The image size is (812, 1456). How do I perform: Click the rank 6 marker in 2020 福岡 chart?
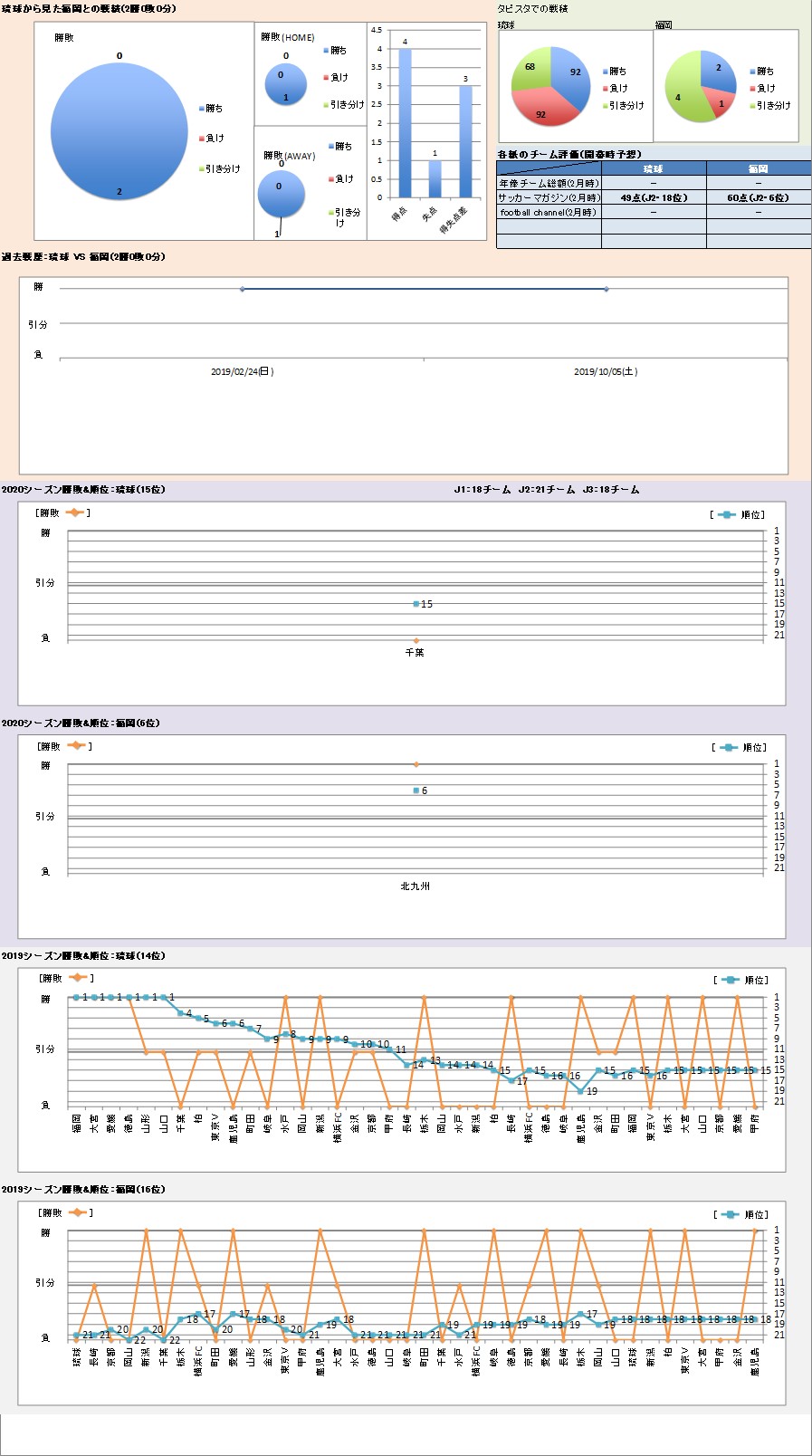click(416, 790)
